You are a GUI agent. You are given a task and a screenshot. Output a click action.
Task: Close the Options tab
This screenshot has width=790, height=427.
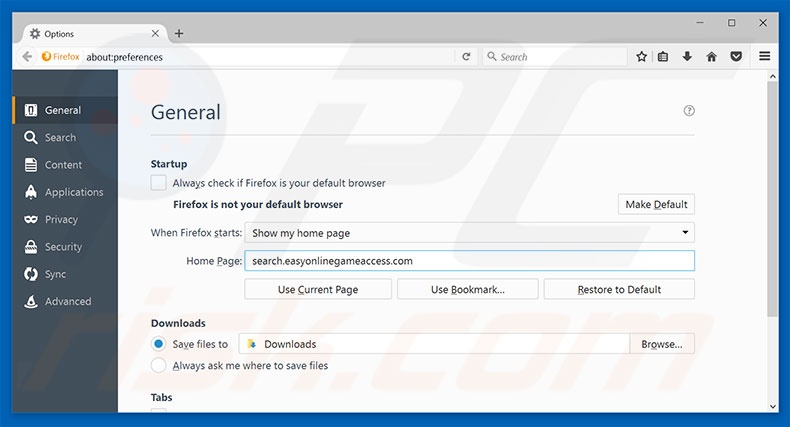(155, 33)
